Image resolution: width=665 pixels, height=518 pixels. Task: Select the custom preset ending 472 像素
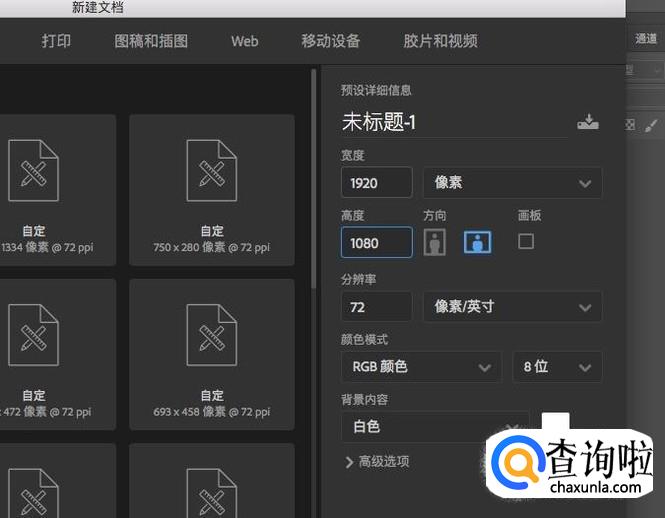pos(57,355)
